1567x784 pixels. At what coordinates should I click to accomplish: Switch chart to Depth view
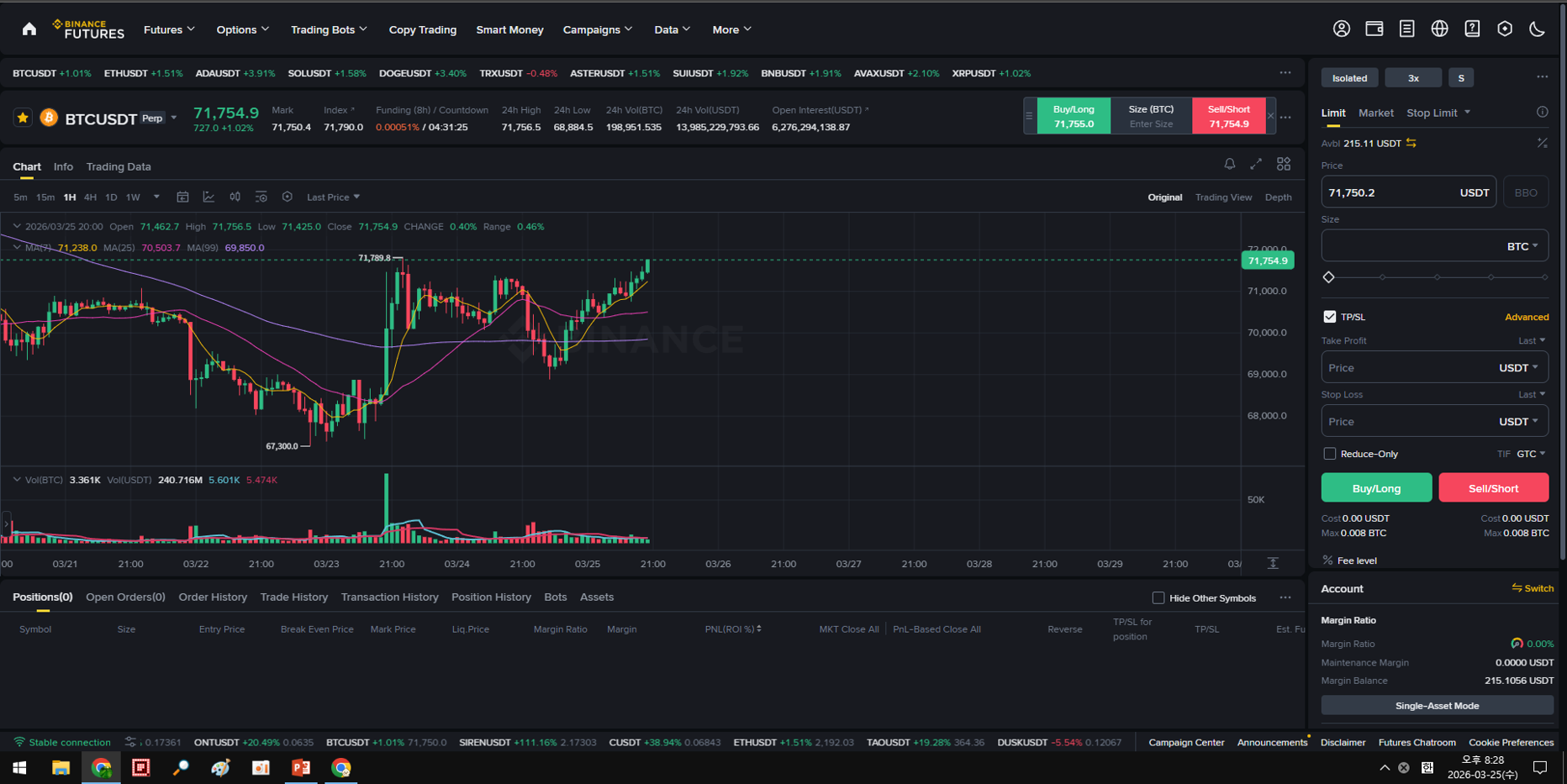tap(1278, 197)
